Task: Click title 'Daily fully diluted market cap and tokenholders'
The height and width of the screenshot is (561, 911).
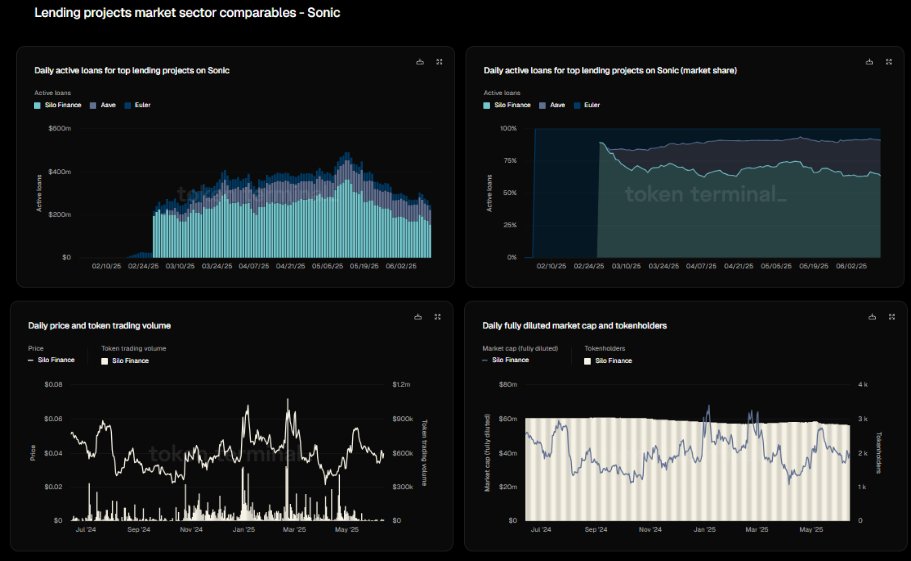Action: pyautogui.click(x=575, y=326)
